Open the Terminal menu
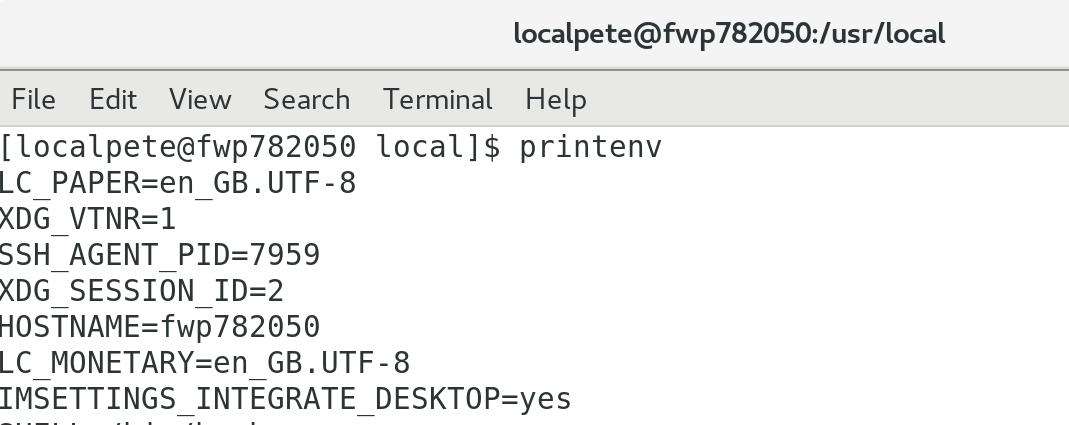The image size is (1069, 425). click(x=438, y=100)
